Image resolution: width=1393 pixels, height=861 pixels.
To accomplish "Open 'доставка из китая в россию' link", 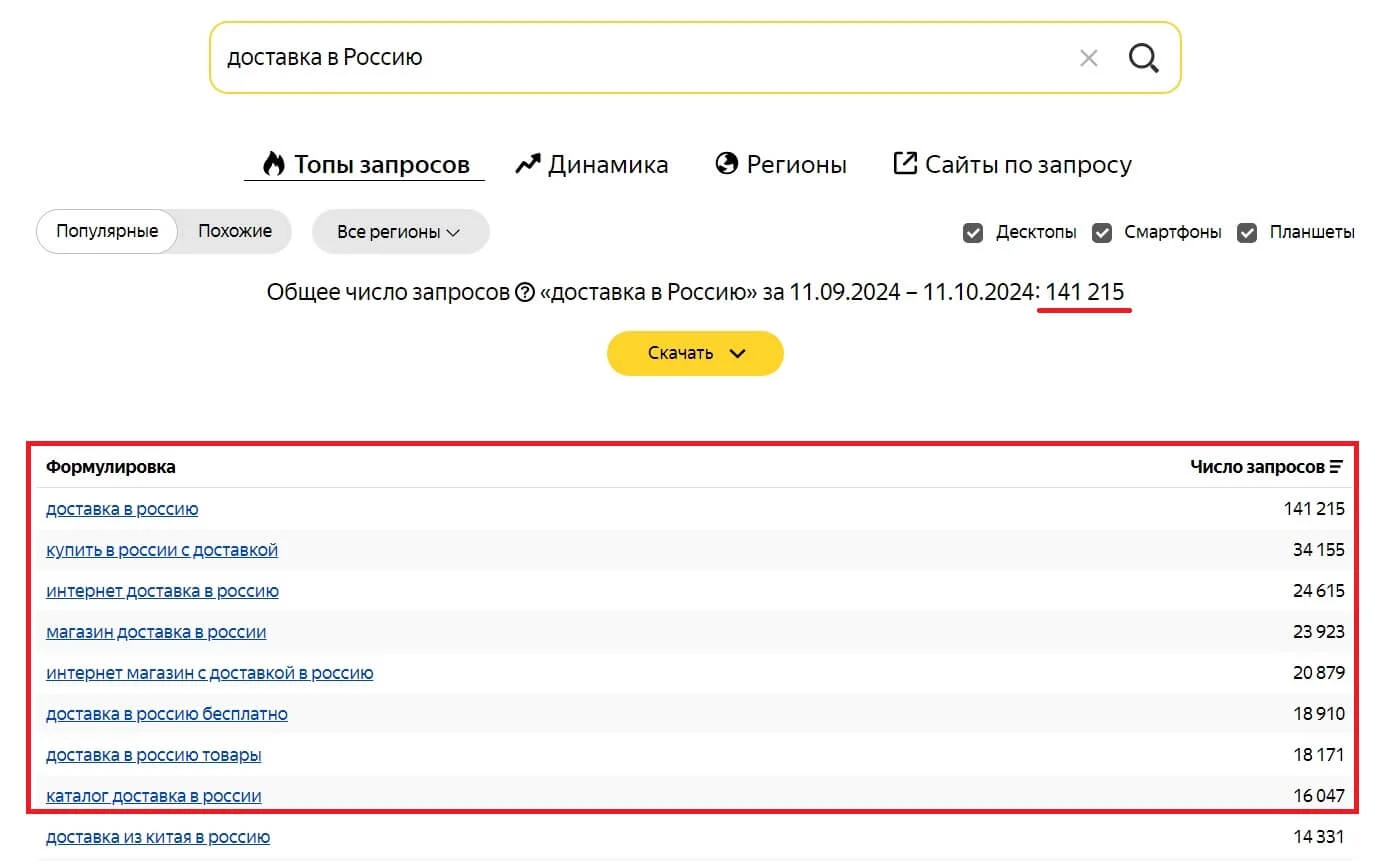I will click(158, 837).
